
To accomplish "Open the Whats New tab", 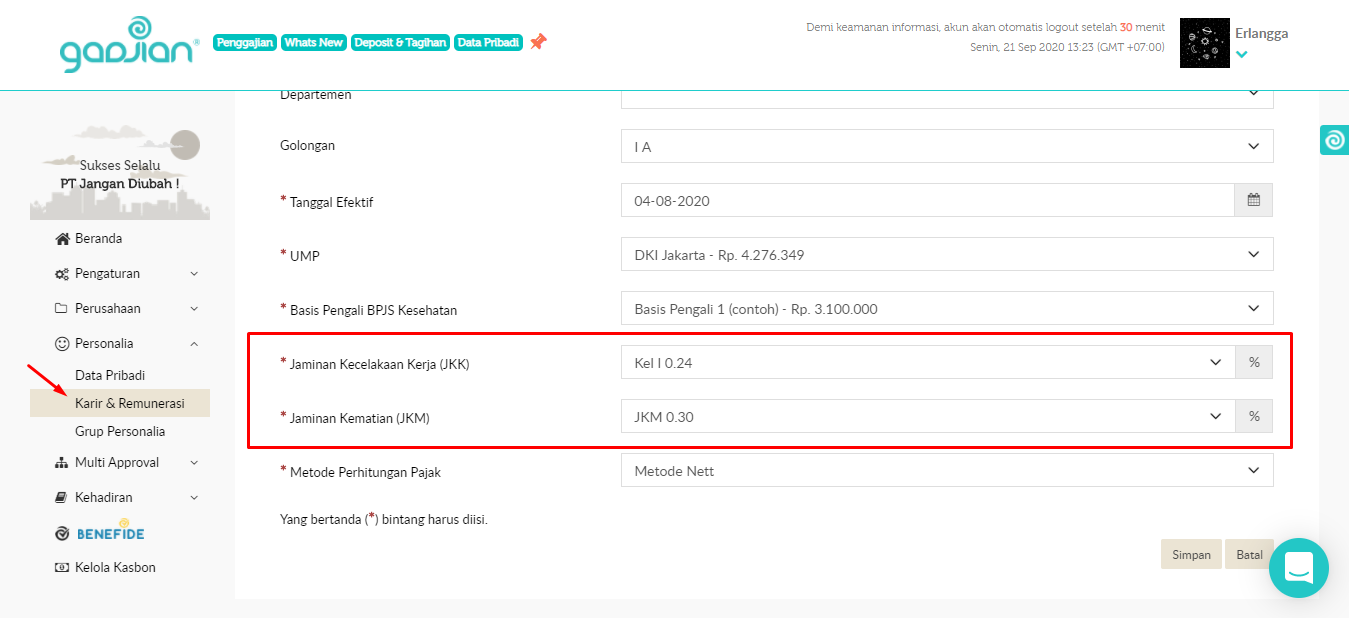I will [314, 43].
